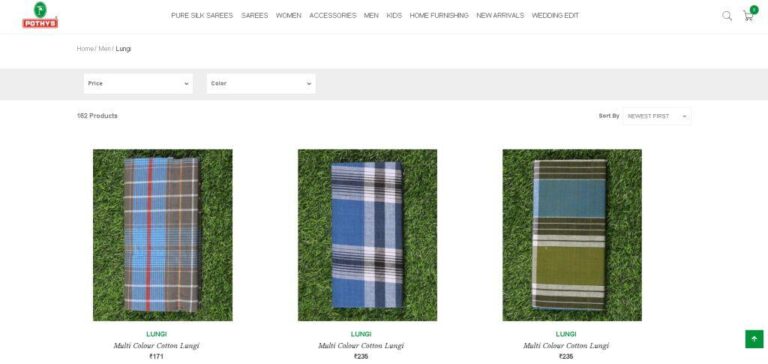
Task: Open the blue and grey checked lungi thumbnail
Action: point(163,235)
